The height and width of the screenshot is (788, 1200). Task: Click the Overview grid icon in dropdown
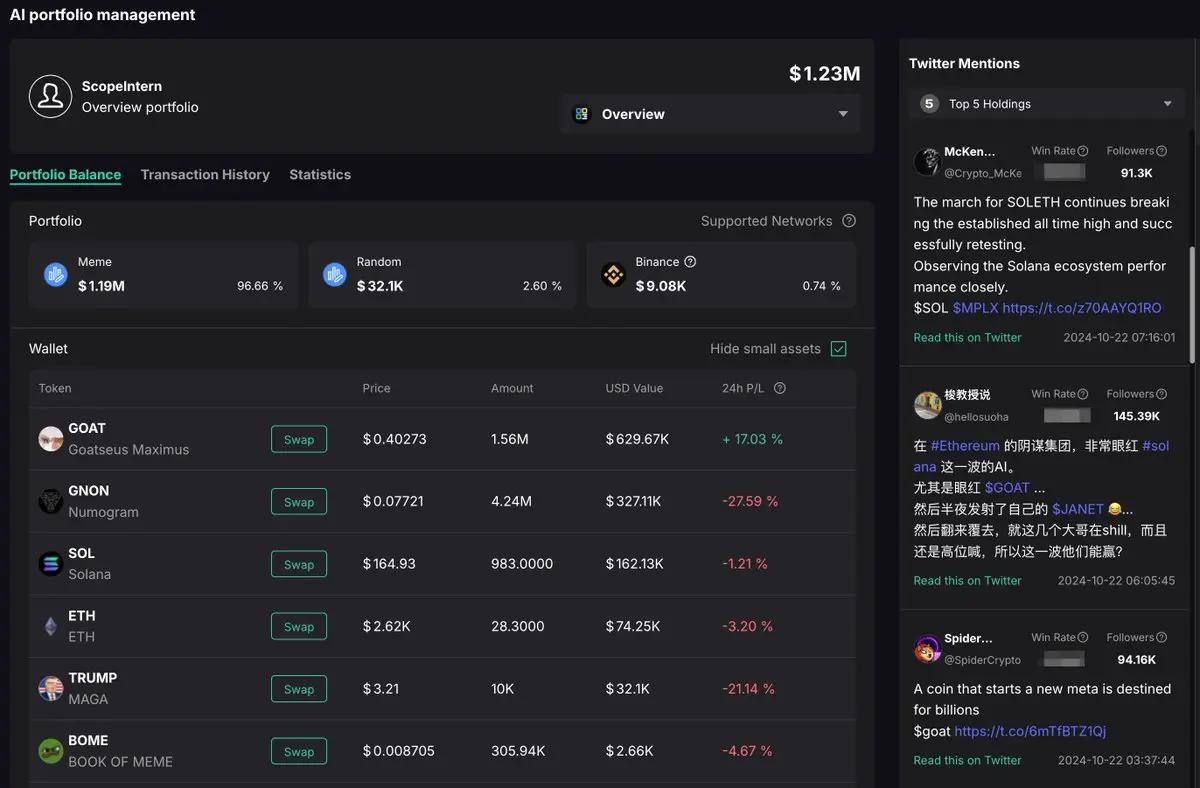point(581,114)
